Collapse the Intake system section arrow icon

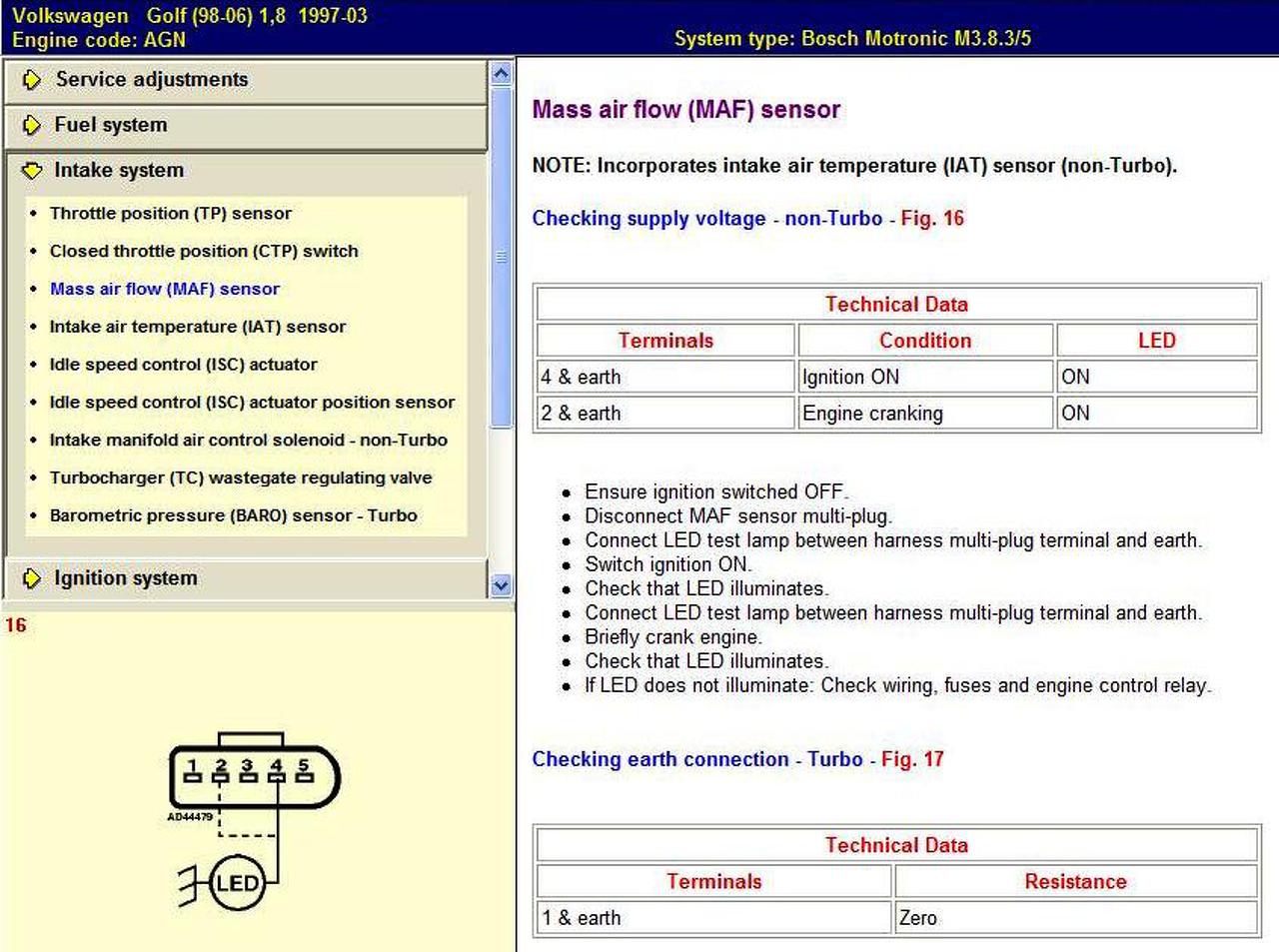click(x=32, y=171)
